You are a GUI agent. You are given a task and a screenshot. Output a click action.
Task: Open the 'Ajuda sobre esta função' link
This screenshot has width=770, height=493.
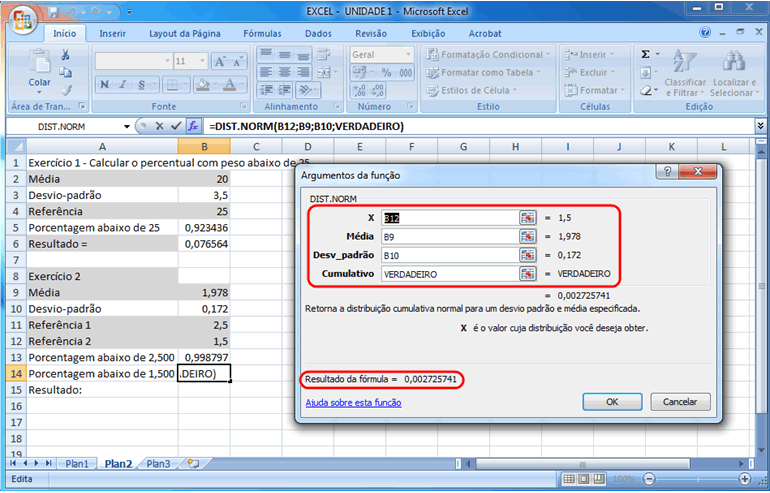coord(353,403)
